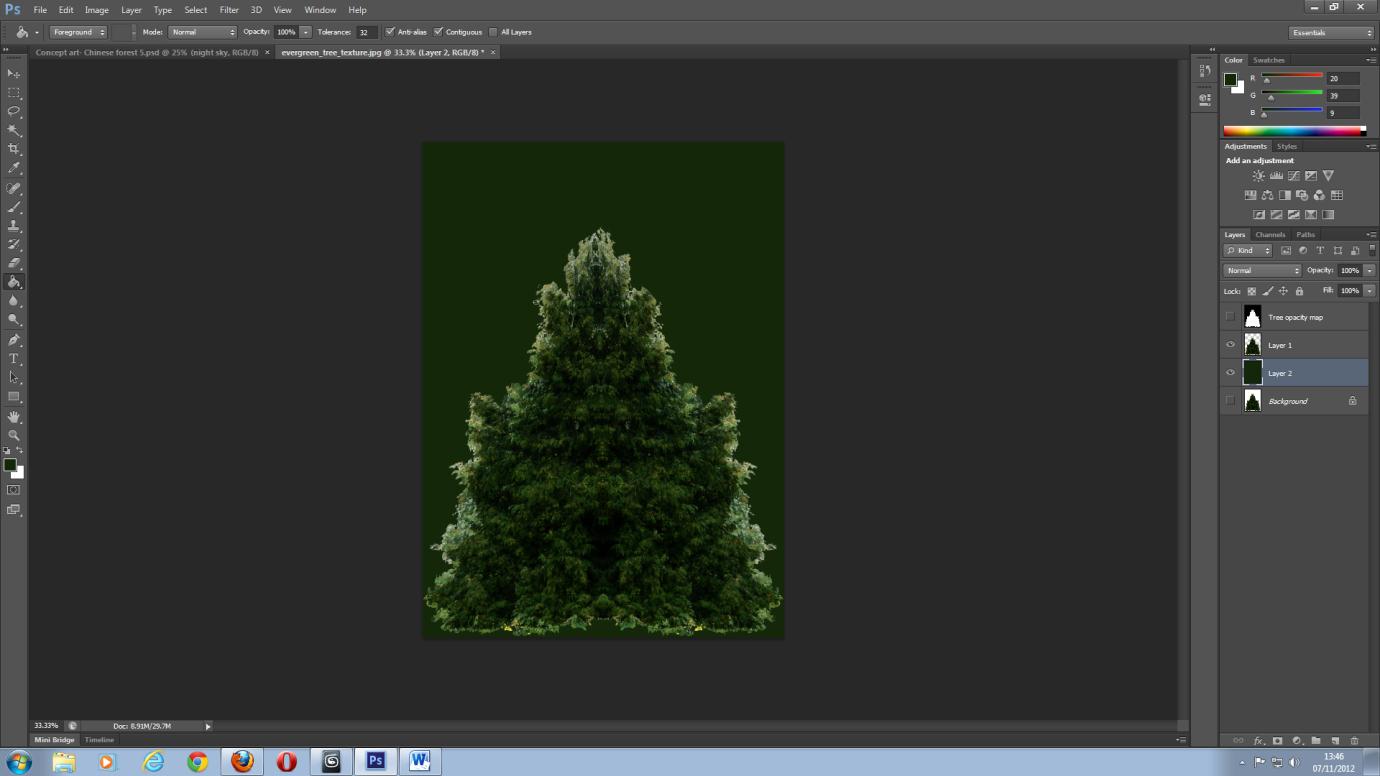
Task: Open the layer blending mode dropdown
Action: [1262, 270]
